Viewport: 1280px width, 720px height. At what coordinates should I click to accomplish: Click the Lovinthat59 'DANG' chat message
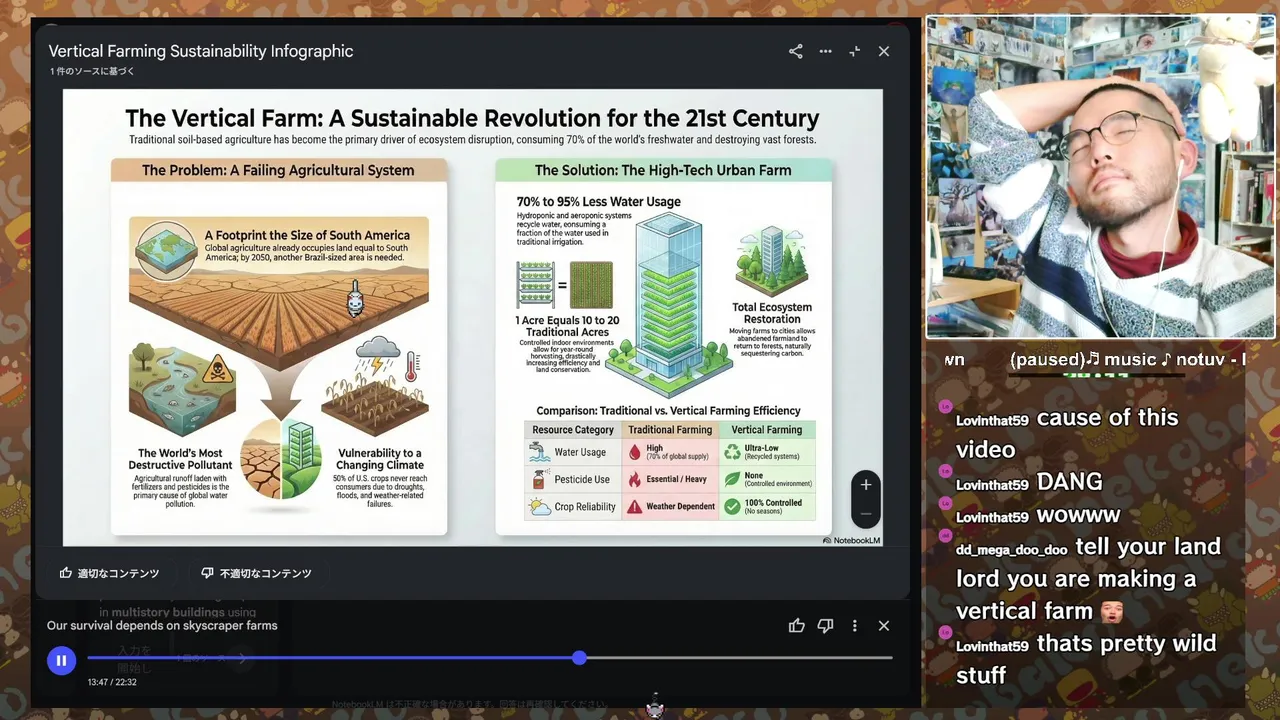coord(1030,482)
